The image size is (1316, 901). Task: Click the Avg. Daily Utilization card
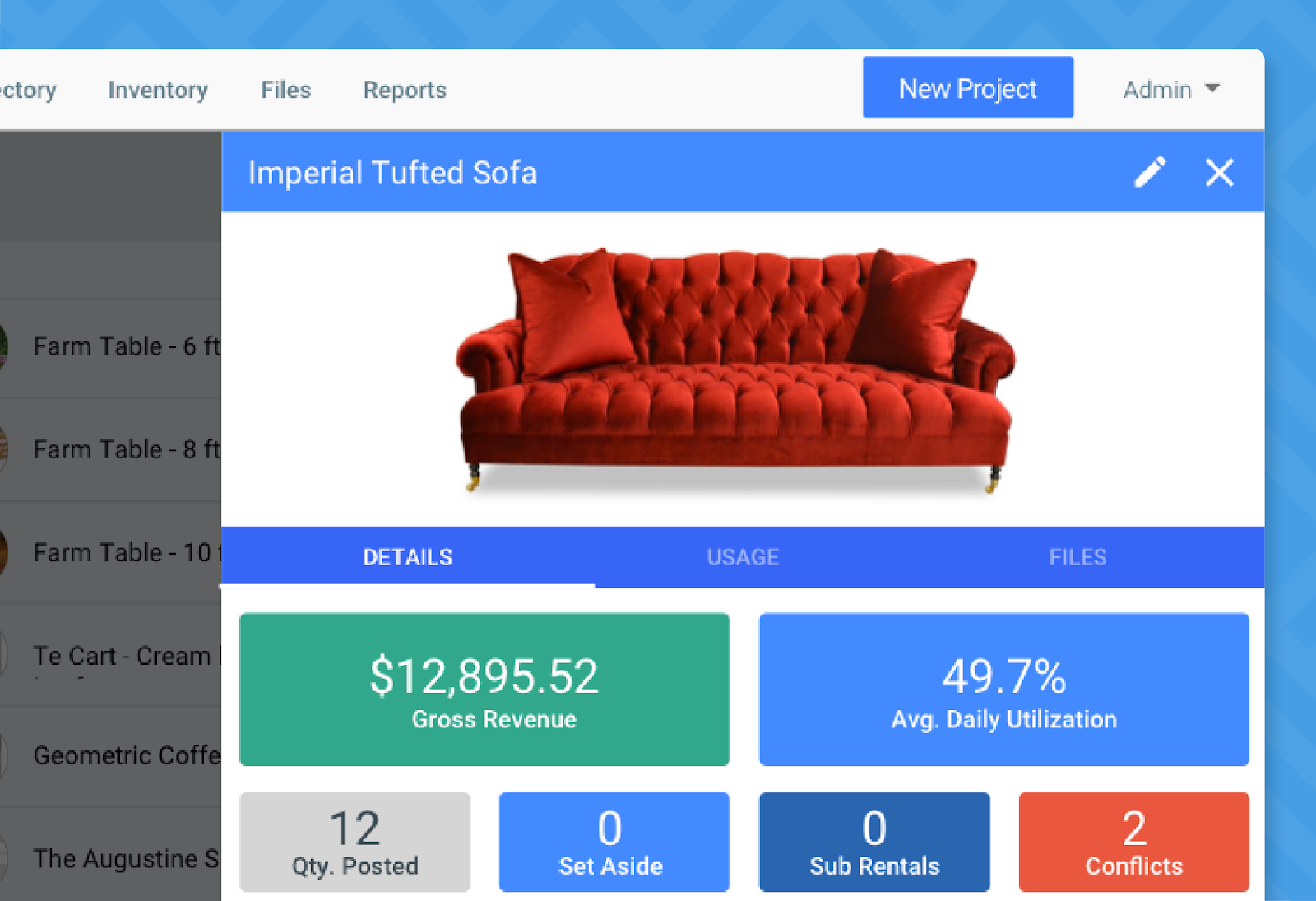1004,690
